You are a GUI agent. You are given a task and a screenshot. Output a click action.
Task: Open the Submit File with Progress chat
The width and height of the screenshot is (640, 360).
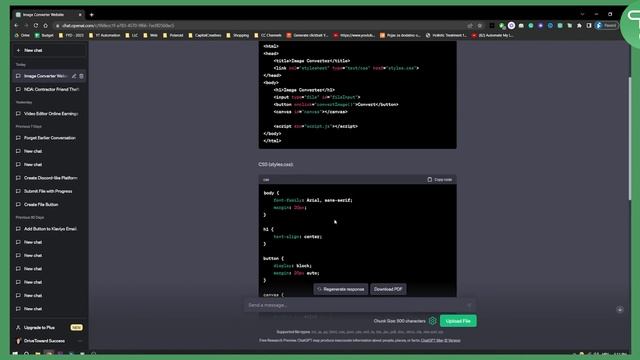coord(49,191)
